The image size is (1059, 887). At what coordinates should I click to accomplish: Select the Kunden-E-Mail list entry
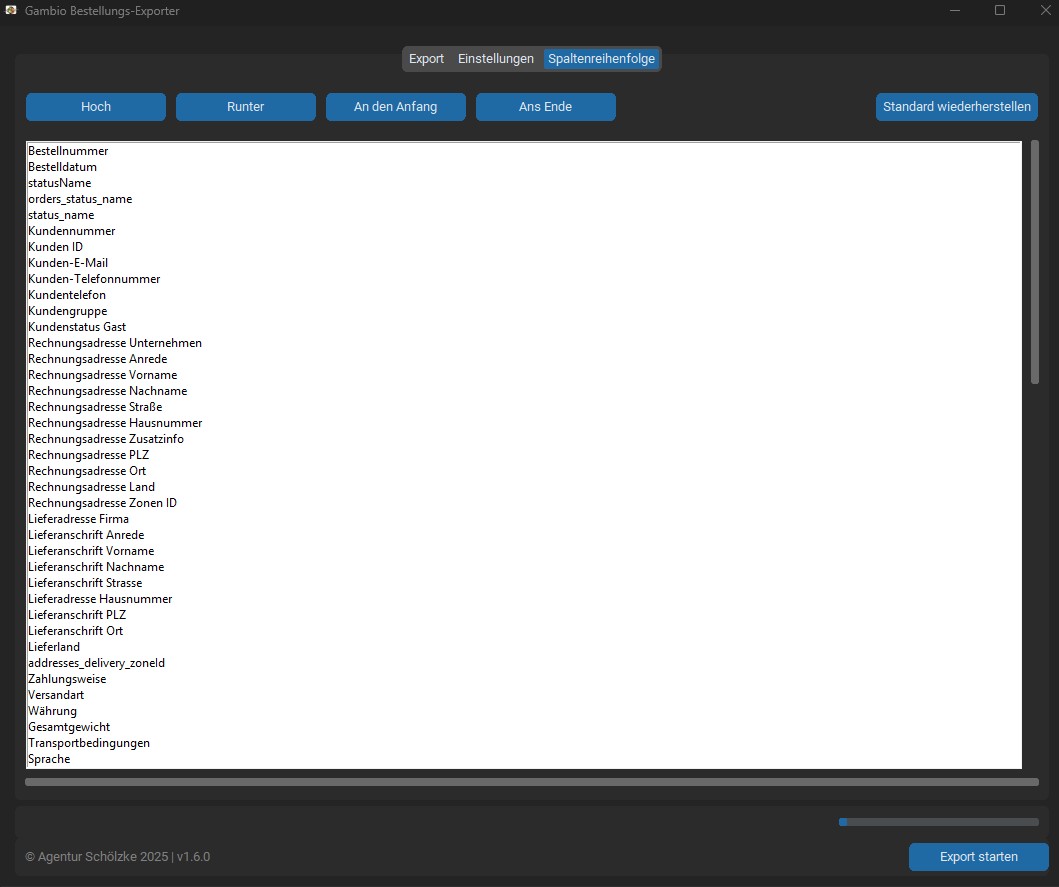[x=68, y=263]
